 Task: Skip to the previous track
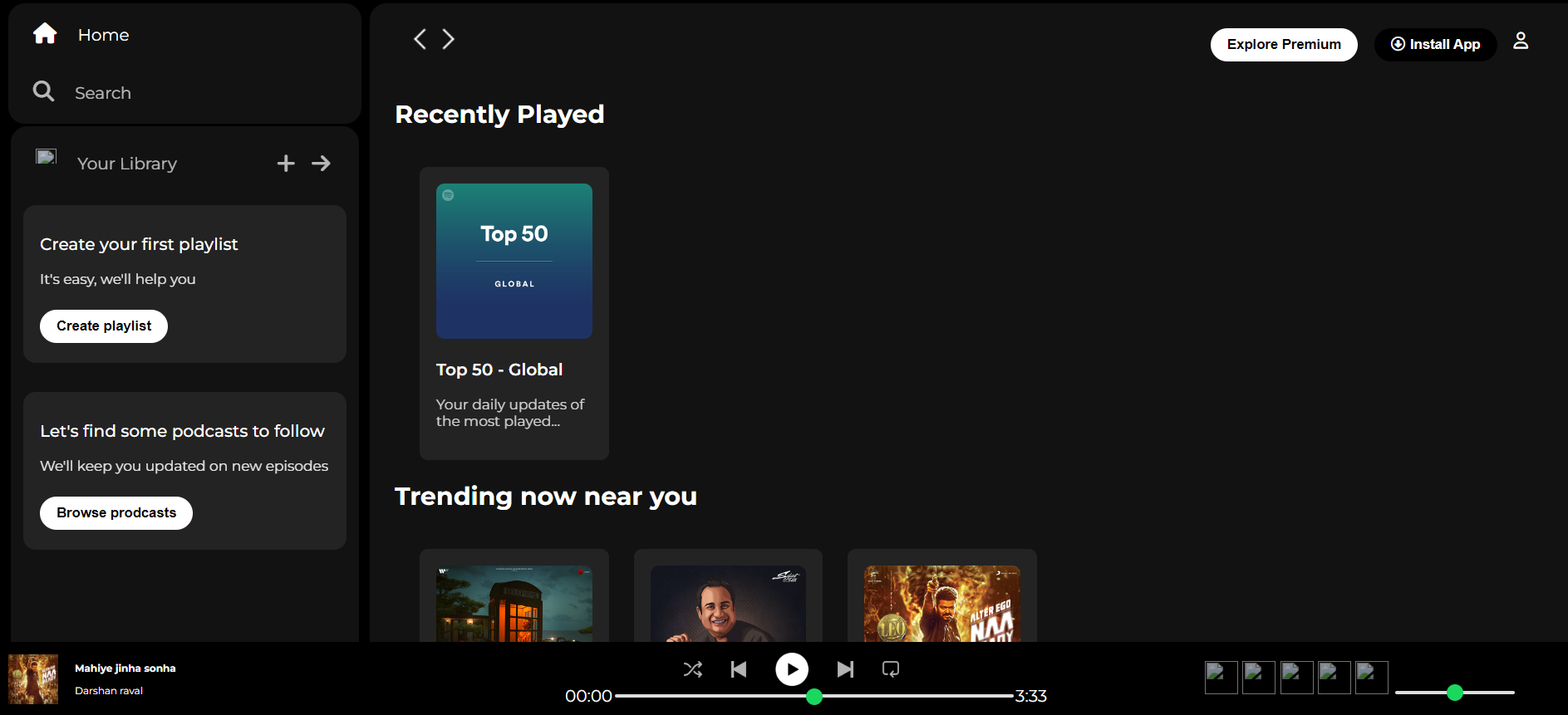(x=738, y=669)
